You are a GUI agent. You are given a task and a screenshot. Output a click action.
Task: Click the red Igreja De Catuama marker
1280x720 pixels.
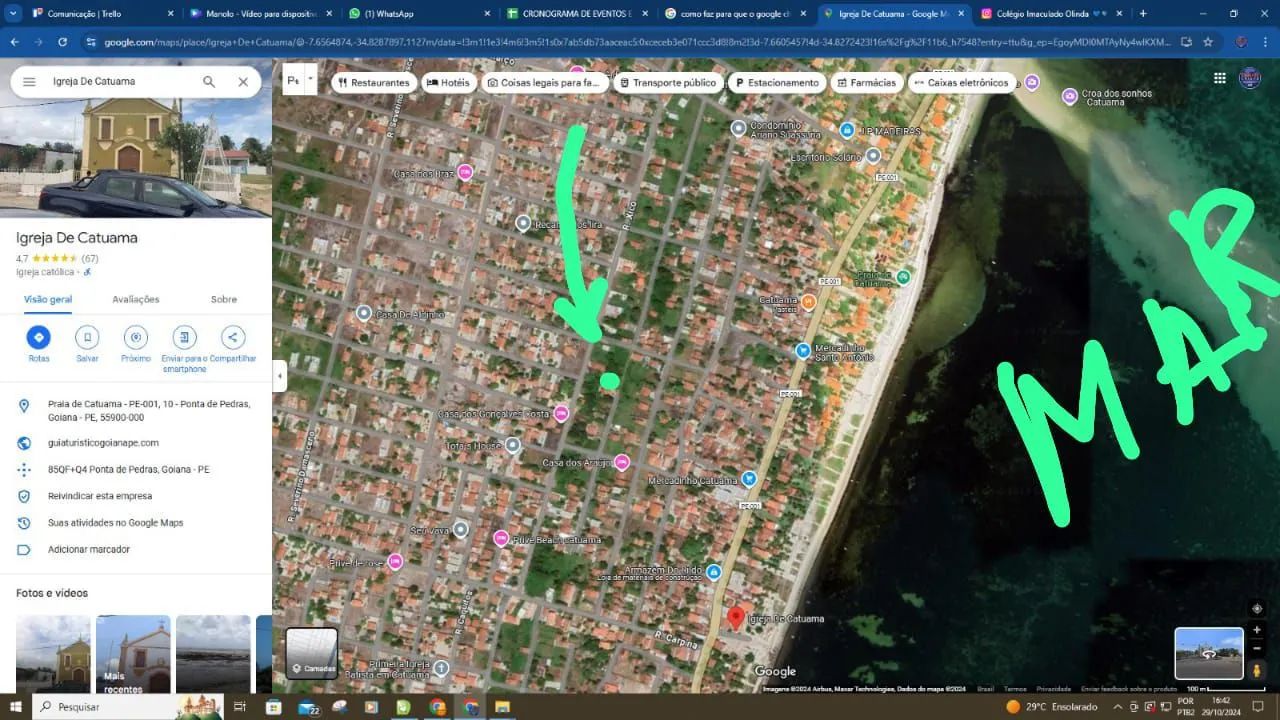pos(736,617)
